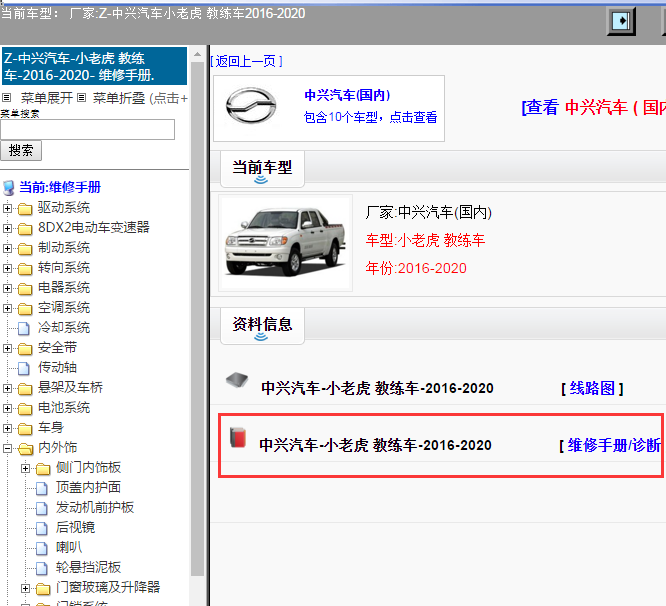Screen dimensions: 666x606
Task: Click the 菜单展开 icon
Action: pos(6,98)
